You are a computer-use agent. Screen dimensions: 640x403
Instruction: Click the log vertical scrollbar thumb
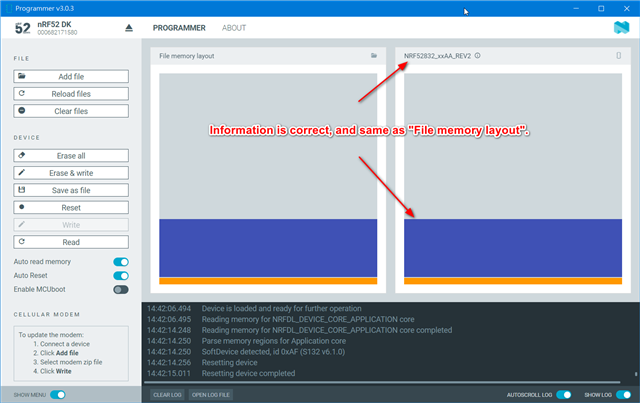click(x=636, y=374)
